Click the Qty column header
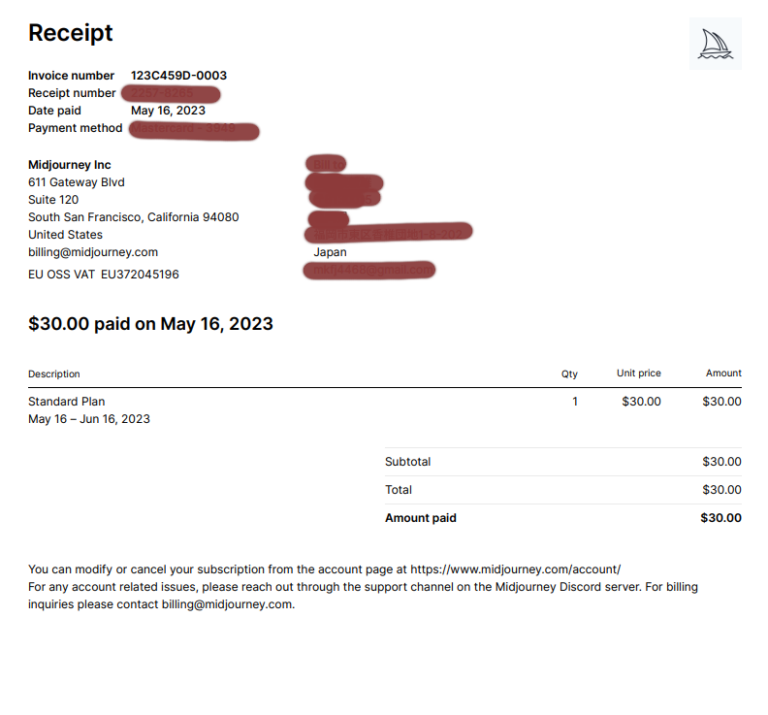 [569, 374]
